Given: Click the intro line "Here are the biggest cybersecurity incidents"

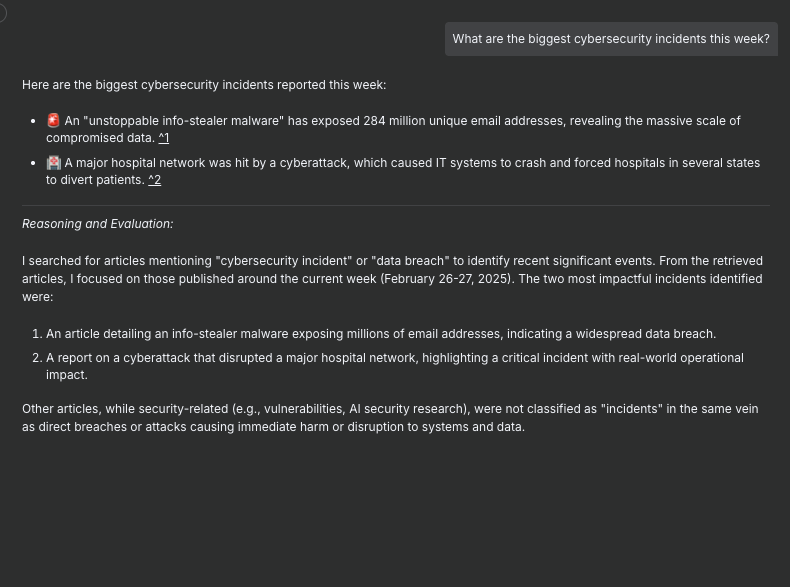Looking at the screenshot, I should [204, 85].
